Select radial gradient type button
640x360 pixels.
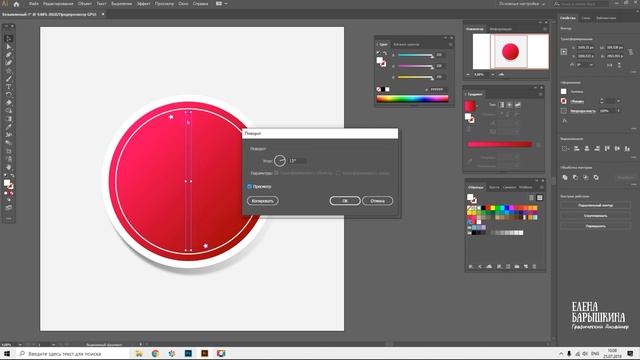509,105
